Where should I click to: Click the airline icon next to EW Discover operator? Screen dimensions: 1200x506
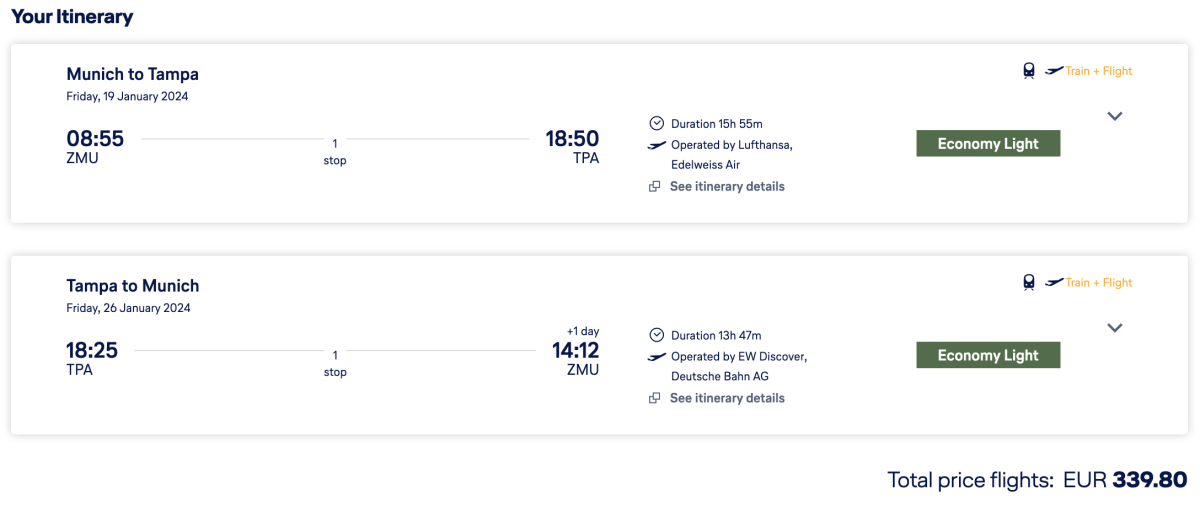pos(656,357)
